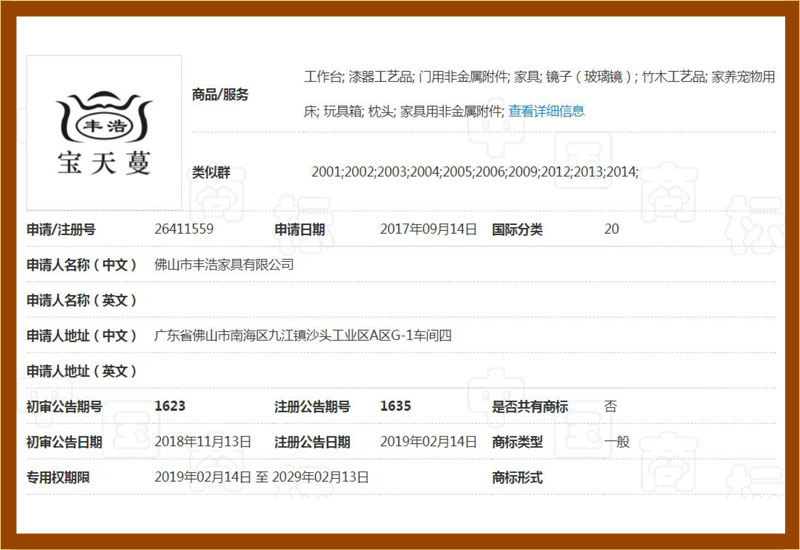Image resolution: width=800 pixels, height=550 pixels.
Task: Click the 专用权期限 label
Action: click(58, 478)
